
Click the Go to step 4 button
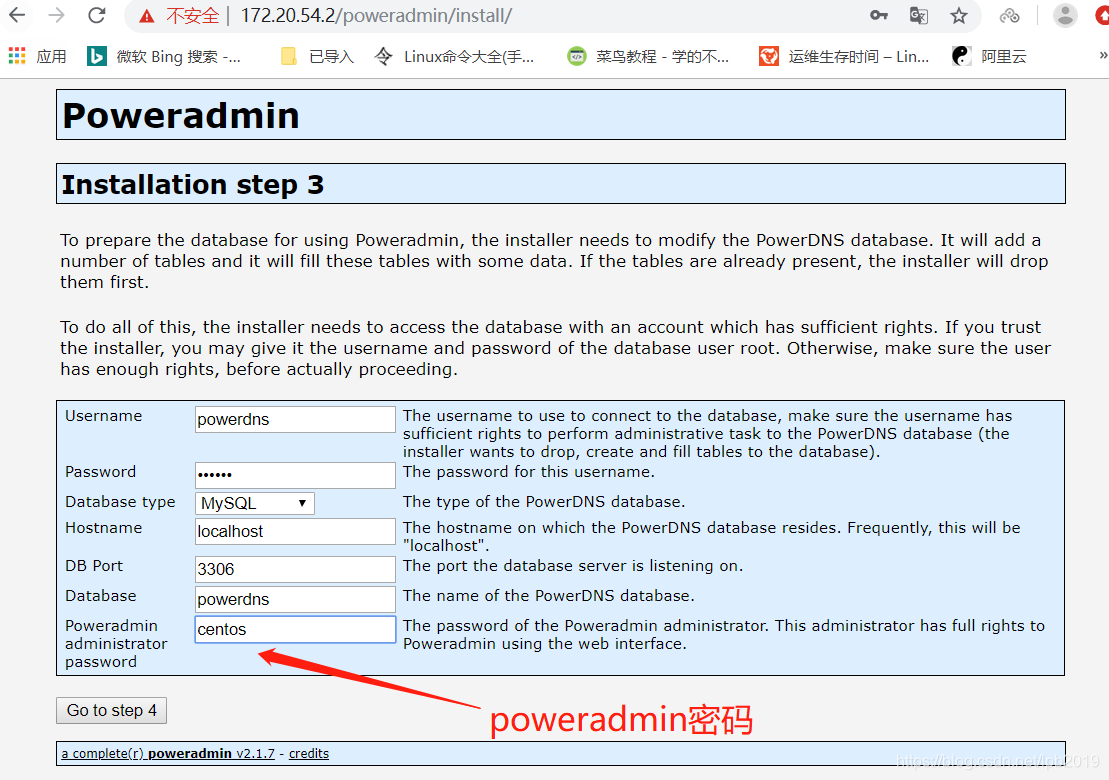pyautogui.click(x=112, y=711)
